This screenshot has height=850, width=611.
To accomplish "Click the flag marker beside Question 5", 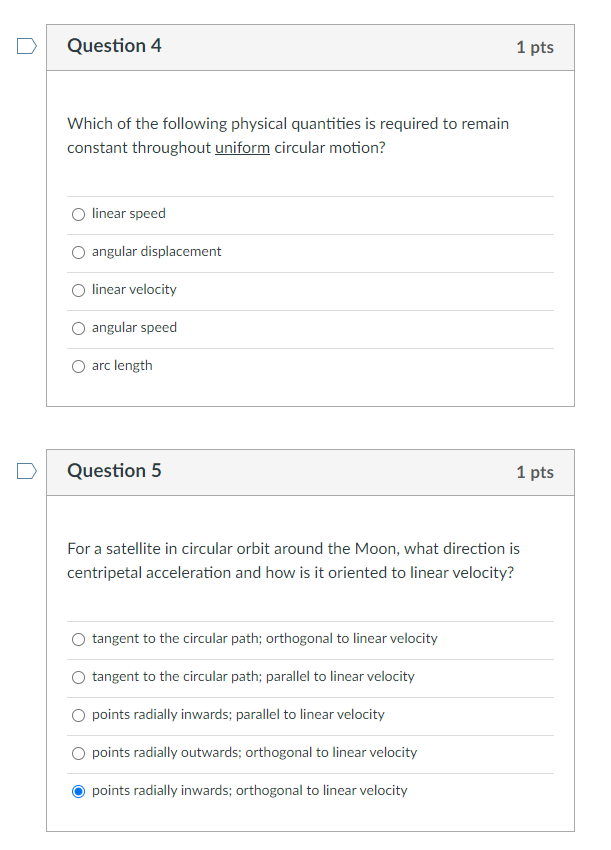I will [x=25, y=471].
